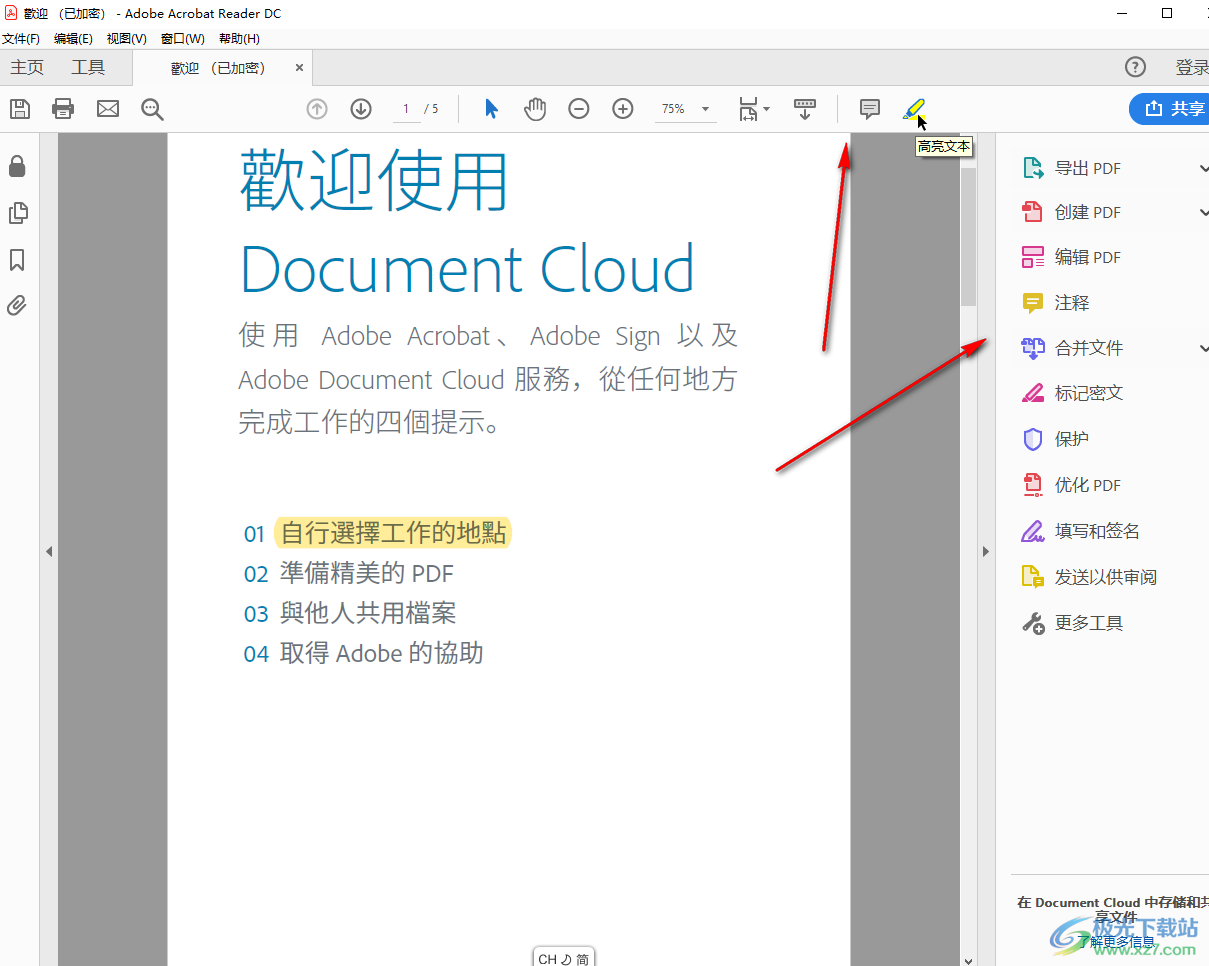Image resolution: width=1209 pixels, height=966 pixels.
Task: Click the 03 與他人共用檔案 link
Action: tap(350, 613)
